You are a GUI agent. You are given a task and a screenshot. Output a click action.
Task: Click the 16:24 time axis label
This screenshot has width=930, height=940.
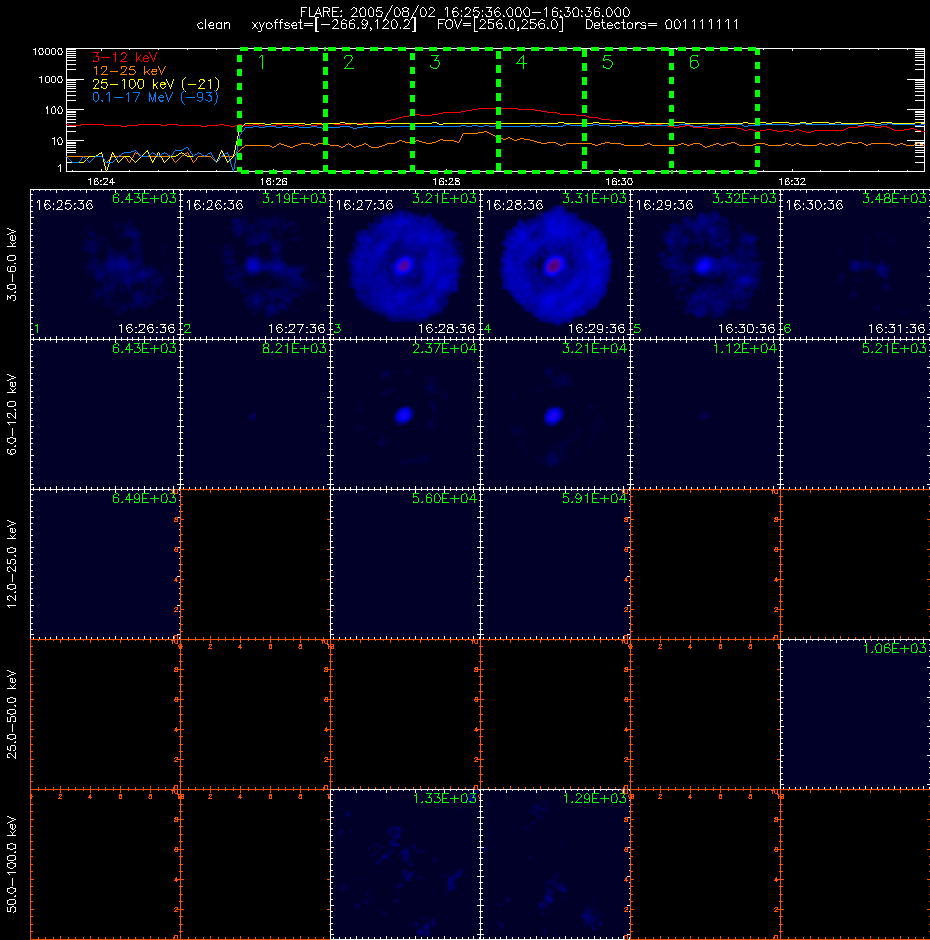tap(101, 181)
